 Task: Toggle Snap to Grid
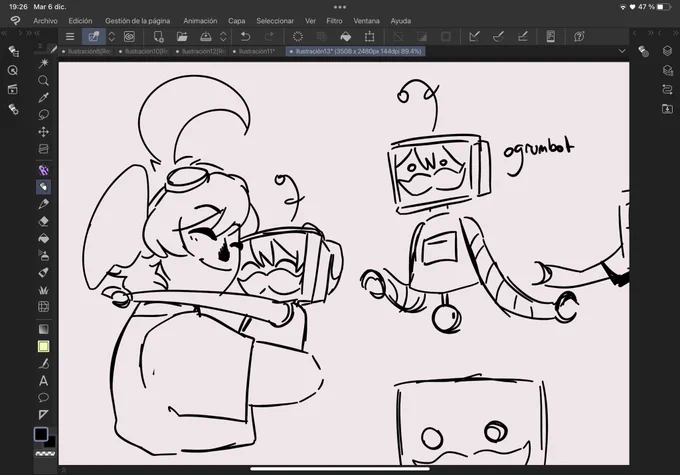point(523,37)
